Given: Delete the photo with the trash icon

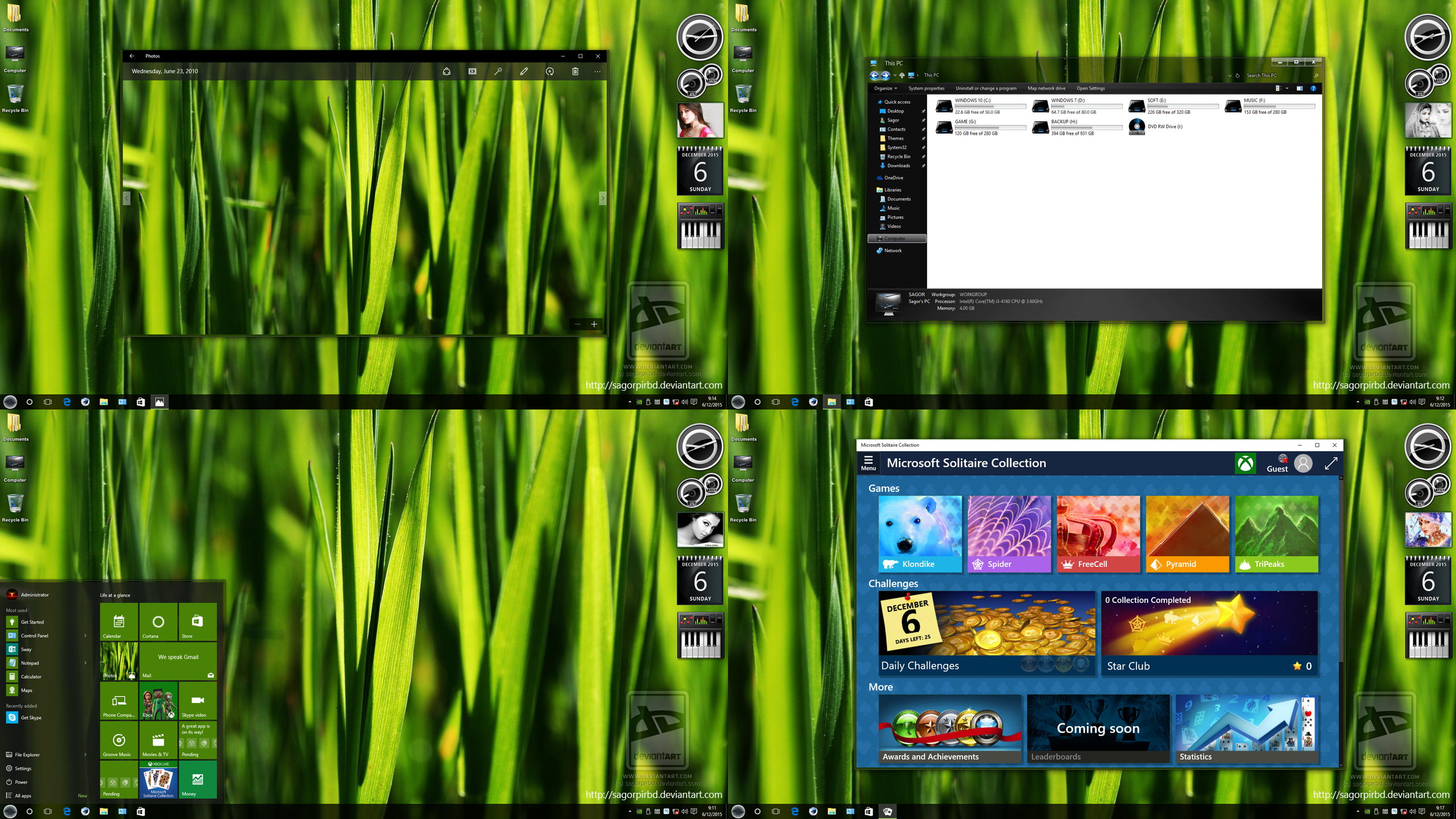Looking at the screenshot, I should point(575,71).
